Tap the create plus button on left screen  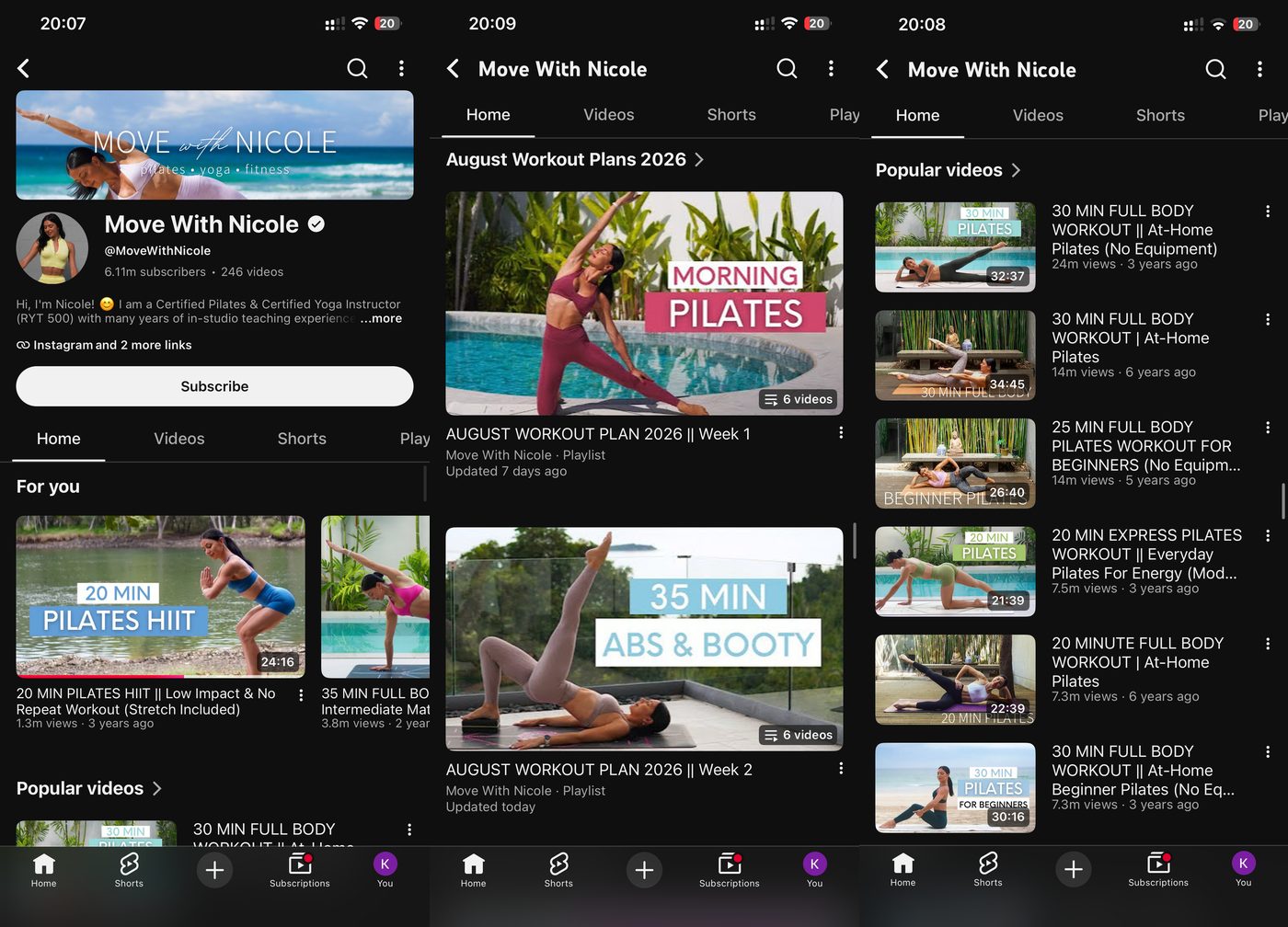[x=214, y=869]
